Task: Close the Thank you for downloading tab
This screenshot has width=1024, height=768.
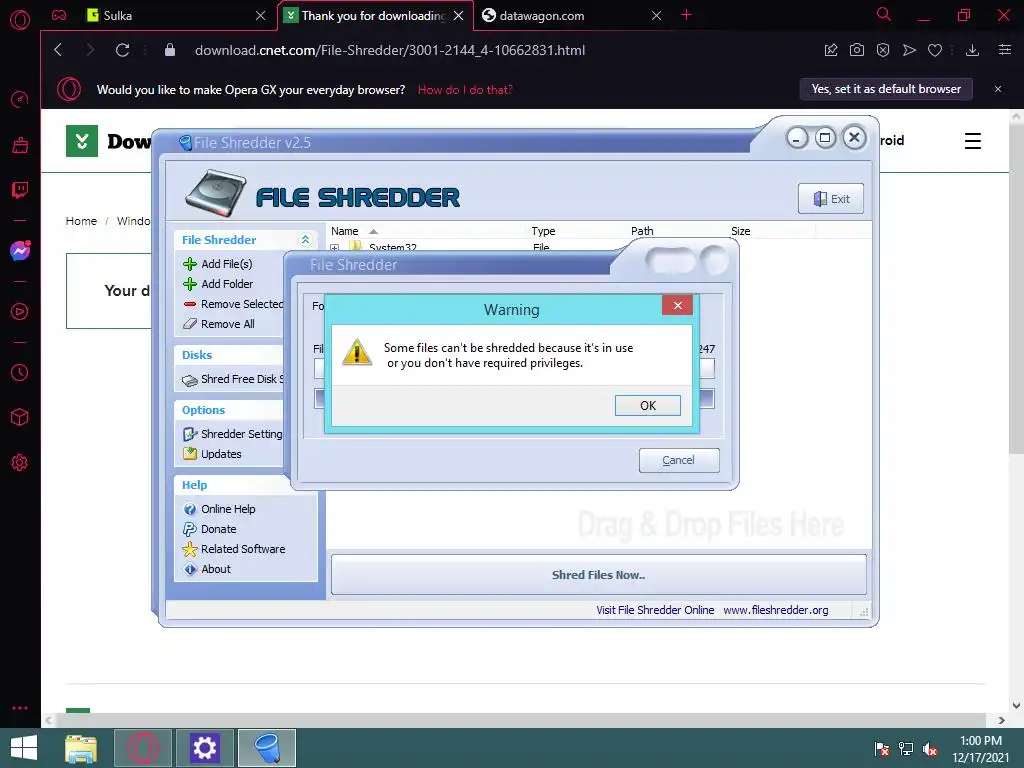Action: (458, 16)
